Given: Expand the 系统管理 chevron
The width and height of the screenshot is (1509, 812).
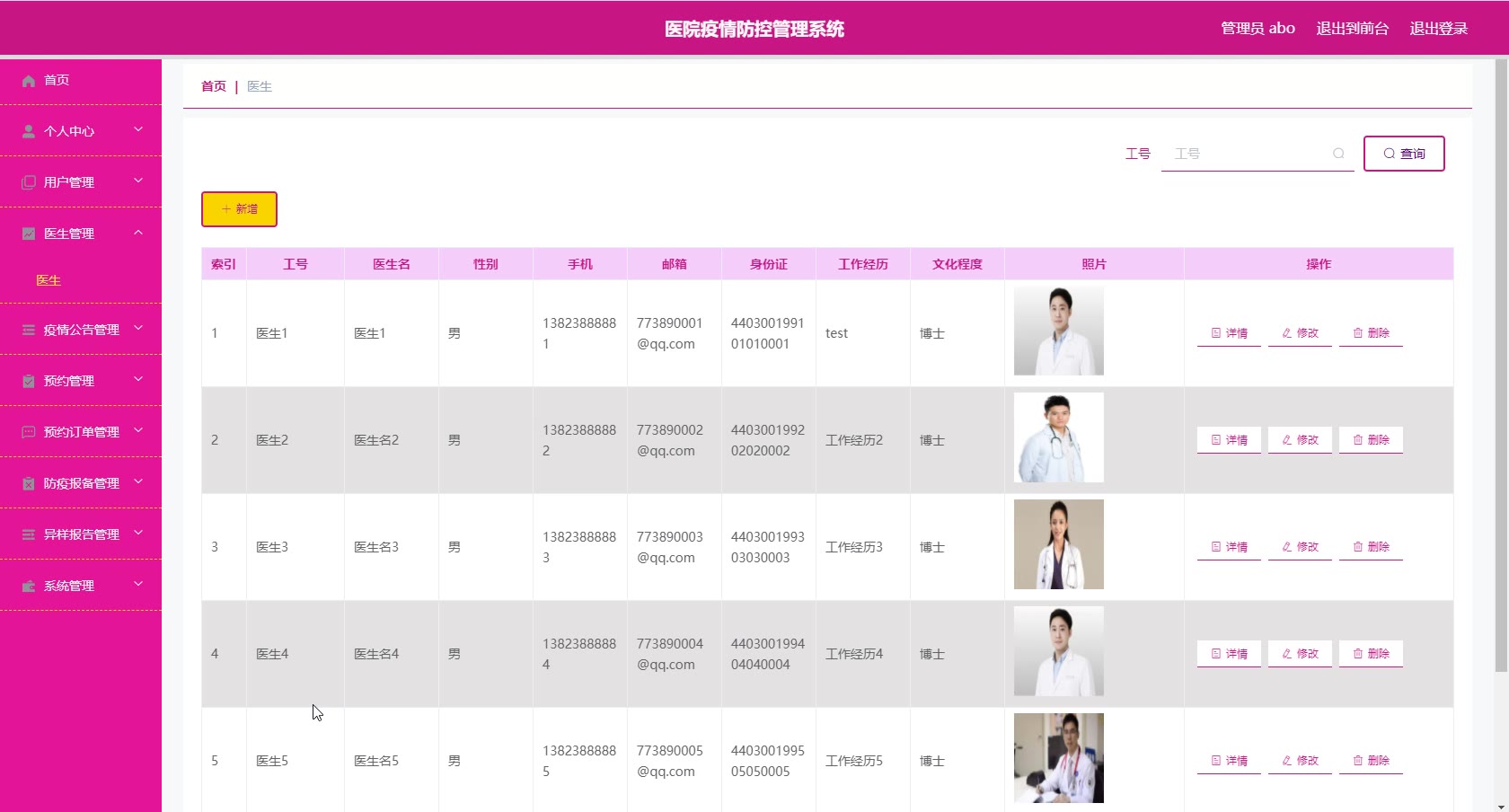Looking at the screenshot, I should point(138,585).
